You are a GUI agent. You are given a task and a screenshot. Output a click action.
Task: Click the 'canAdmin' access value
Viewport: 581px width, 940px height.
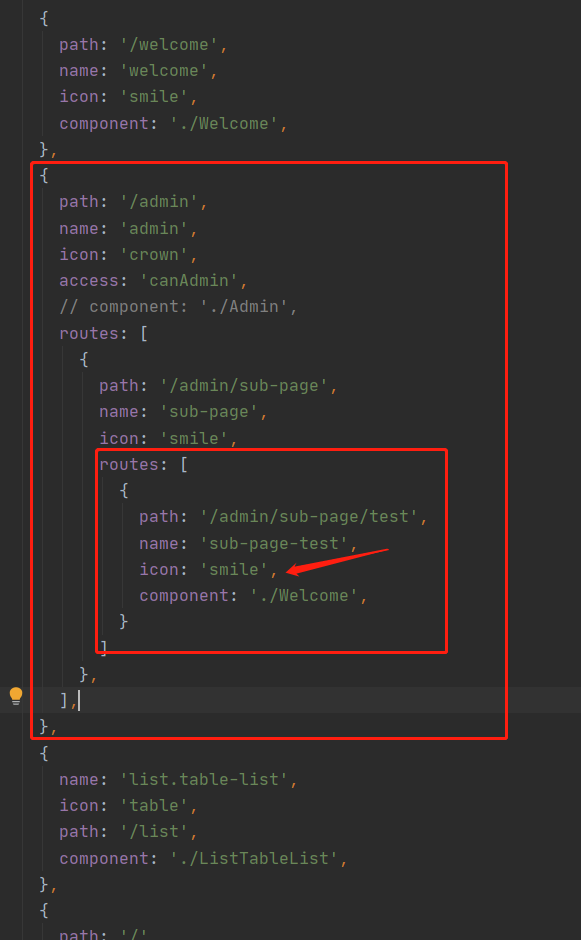point(189,281)
